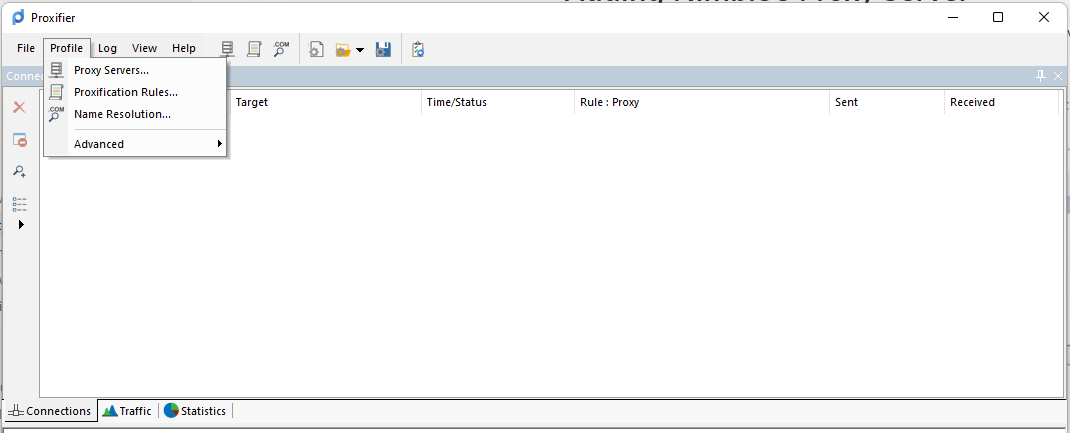The height and width of the screenshot is (433, 1070).
Task: Click the magnifier-plus icon in left sidebar
Action: click(x=19, y=172)
